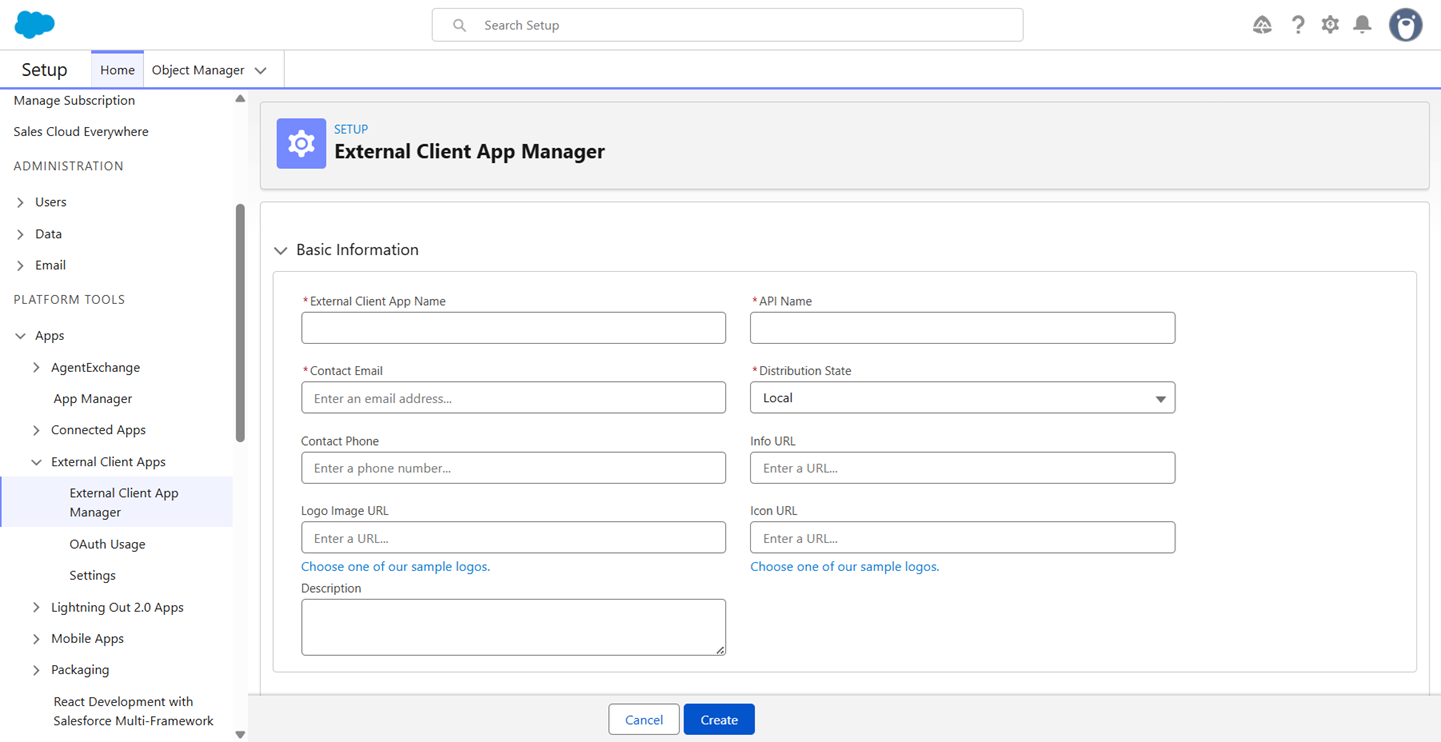The height and width of the screenshot is (742, 1441).
Task: Click the Create button
Action: [x=719, y=720]
